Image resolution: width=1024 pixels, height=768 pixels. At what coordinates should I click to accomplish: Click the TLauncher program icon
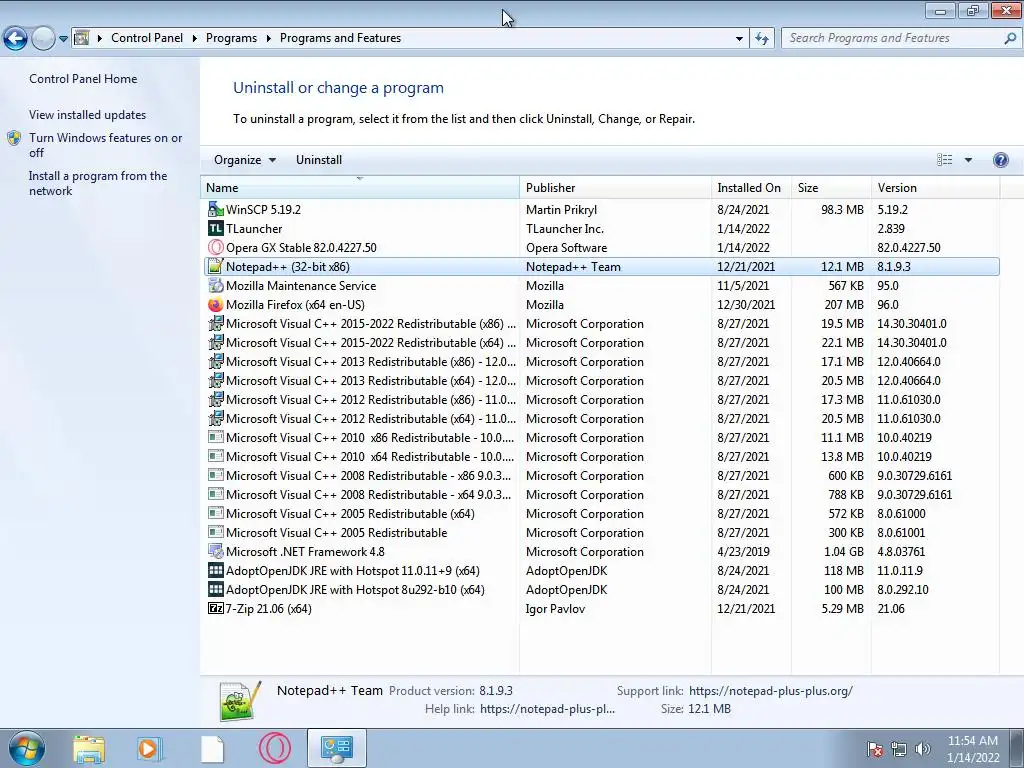click(216, 229)
